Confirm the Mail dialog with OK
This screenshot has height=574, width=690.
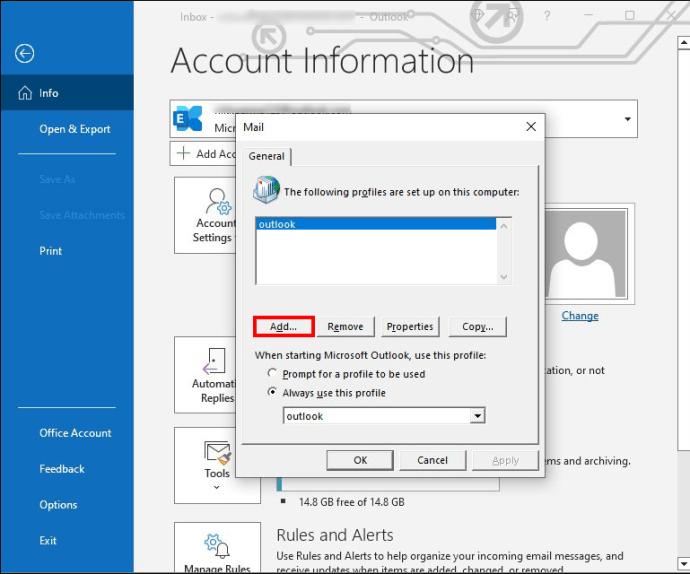point(360,460)
